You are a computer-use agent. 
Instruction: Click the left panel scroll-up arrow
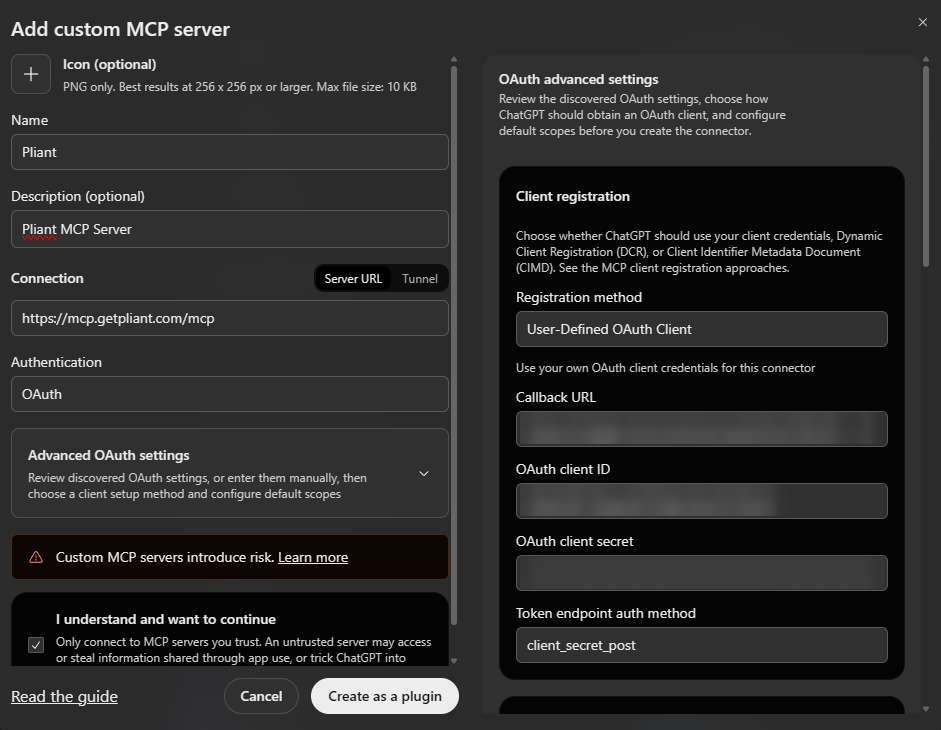(x=454, y=59)
